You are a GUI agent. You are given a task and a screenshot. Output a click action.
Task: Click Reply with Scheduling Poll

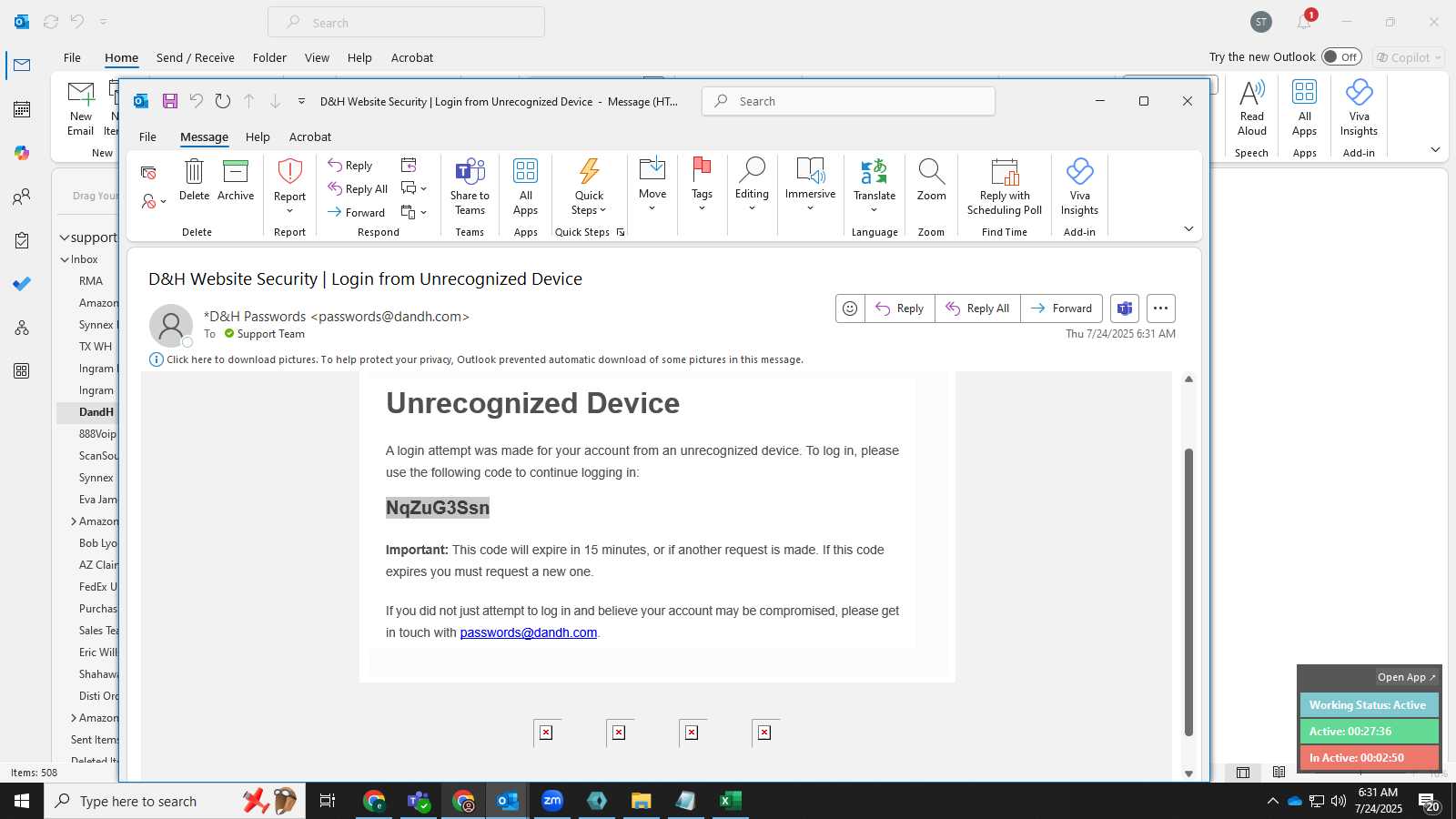pos(1005,187)
